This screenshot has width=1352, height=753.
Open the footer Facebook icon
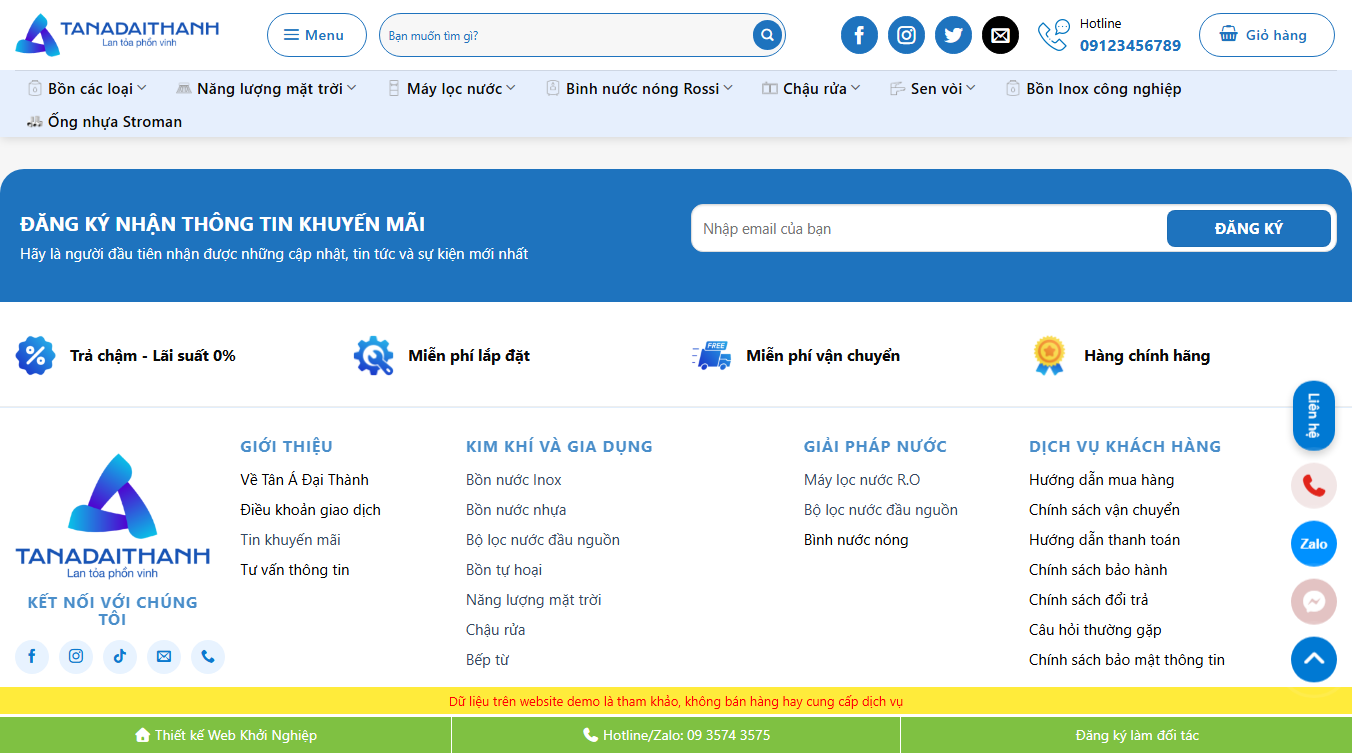point(32,656)
